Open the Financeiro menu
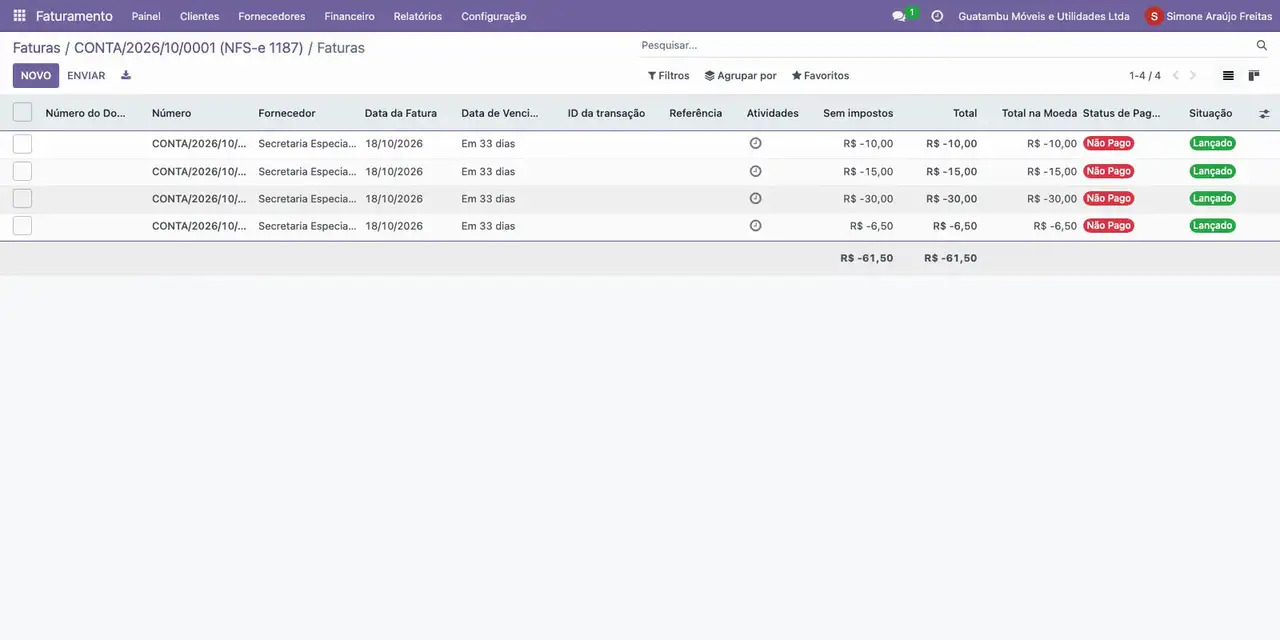This screenshot has width=1280, height=640. tap(349, 16)
